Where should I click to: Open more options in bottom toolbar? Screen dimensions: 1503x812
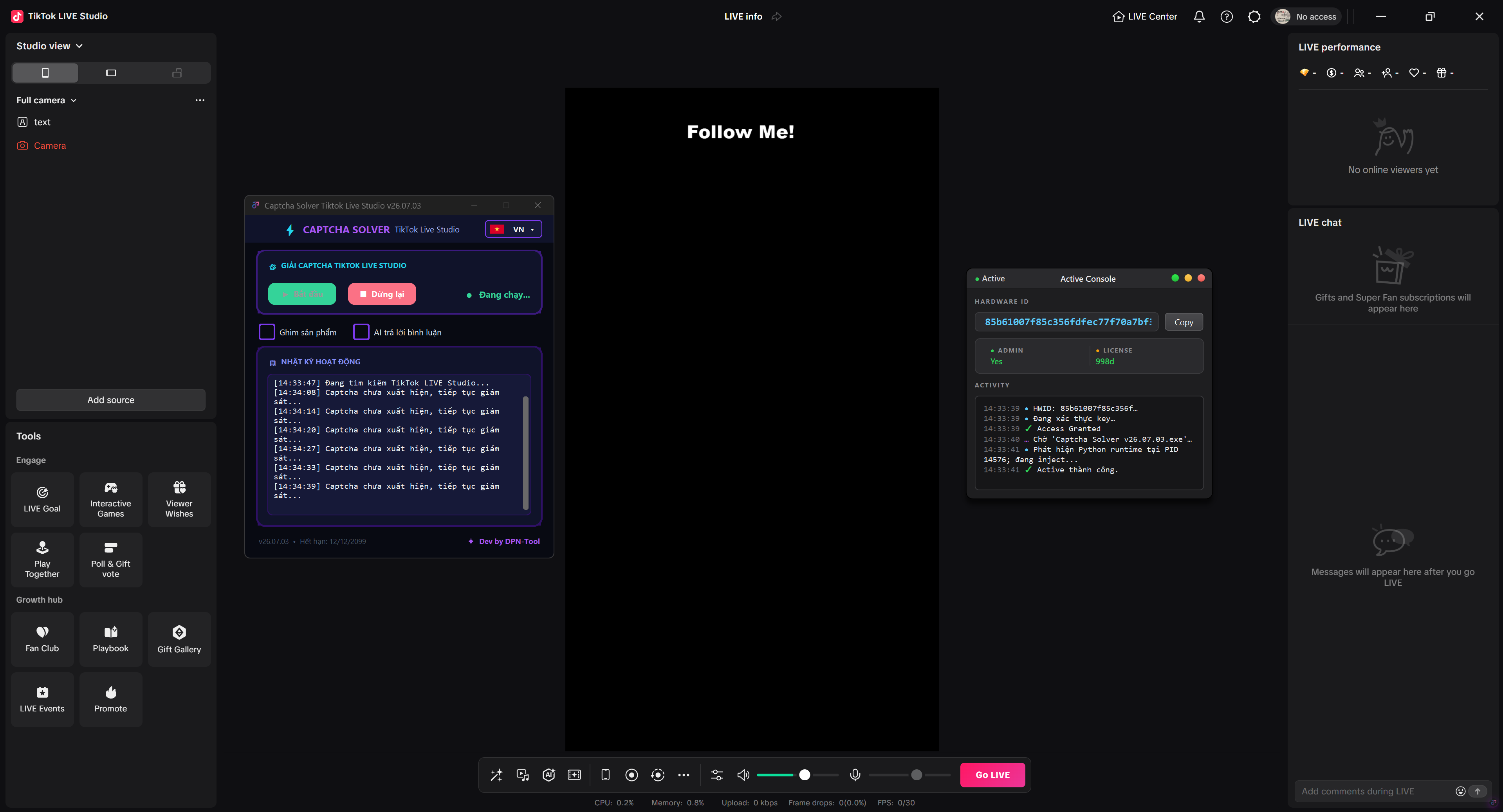(x=684, y=775)
